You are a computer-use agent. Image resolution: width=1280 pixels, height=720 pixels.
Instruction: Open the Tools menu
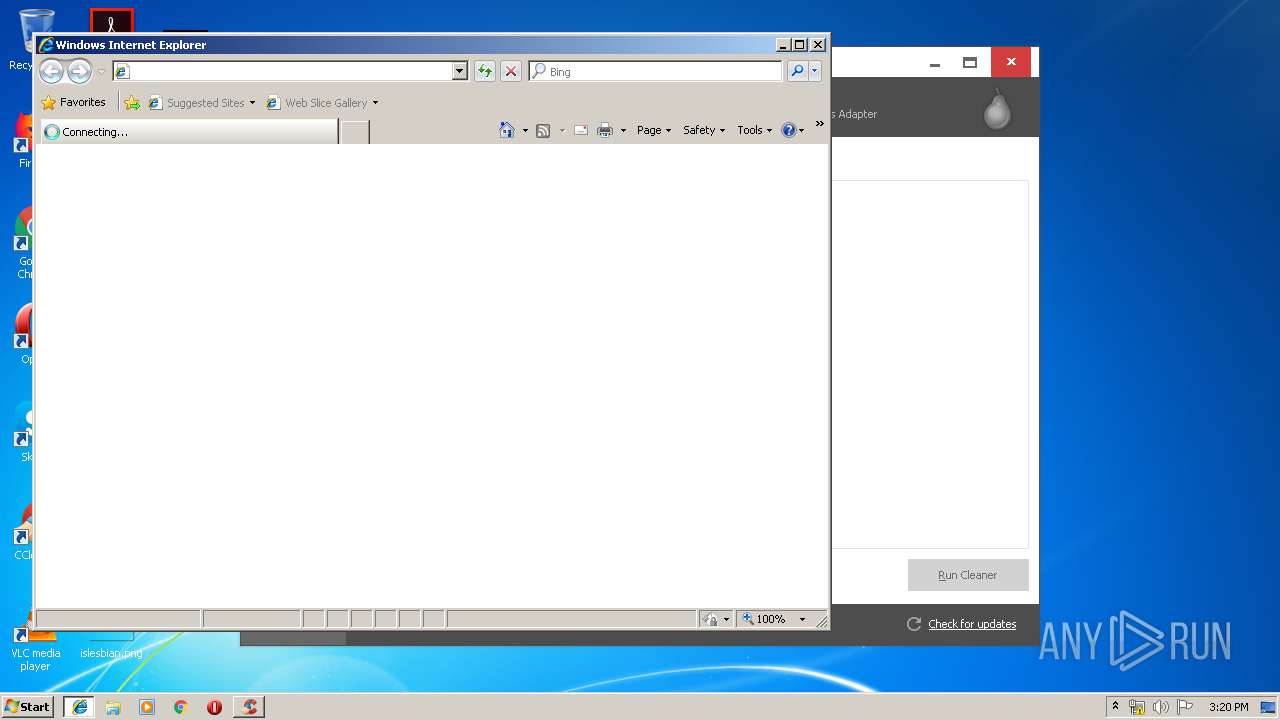[x=755, y=130]
